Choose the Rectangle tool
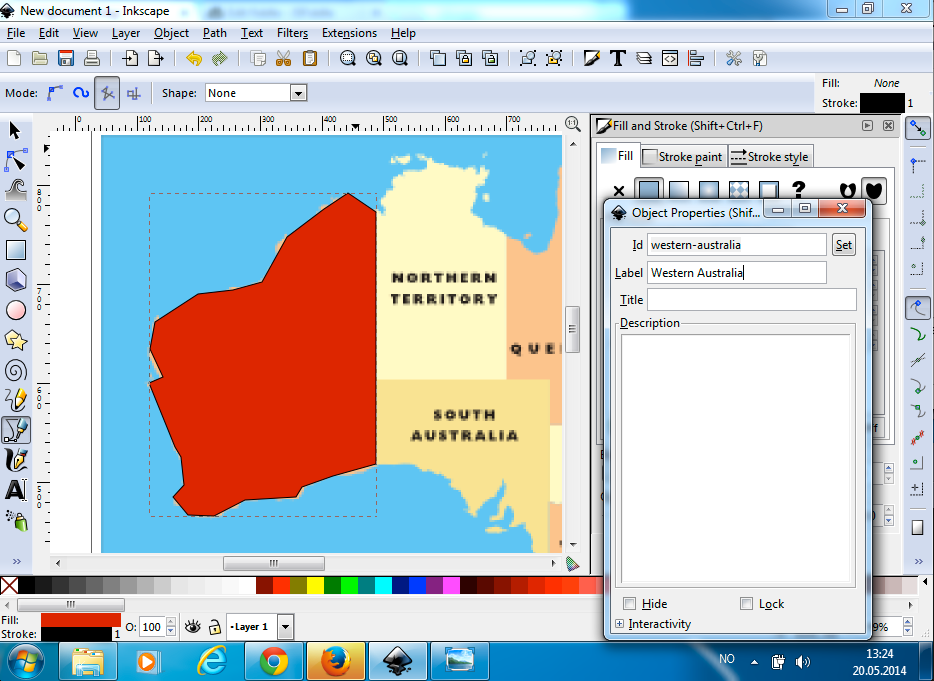This screenshot has height=681, width=934. [x=15, y=250]
